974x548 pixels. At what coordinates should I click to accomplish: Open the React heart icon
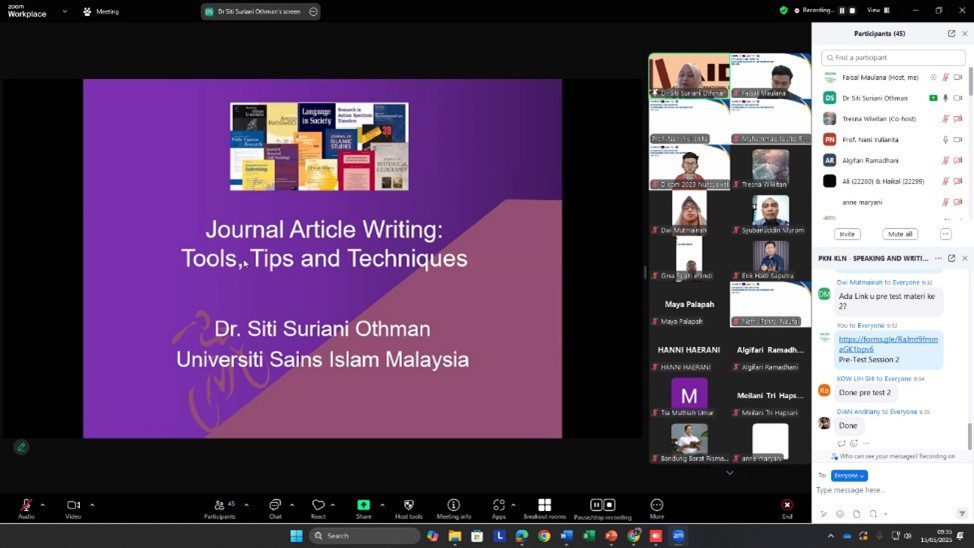318,505
